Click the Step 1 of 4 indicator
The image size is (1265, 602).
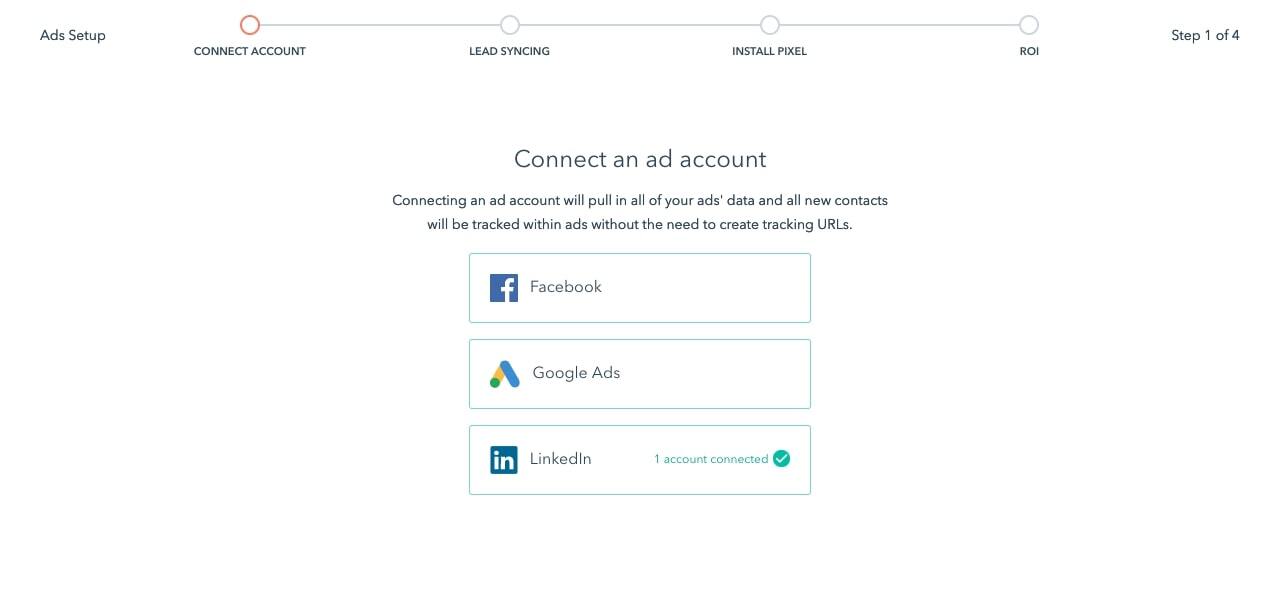pyautogui.click(x=1205, y=35)
